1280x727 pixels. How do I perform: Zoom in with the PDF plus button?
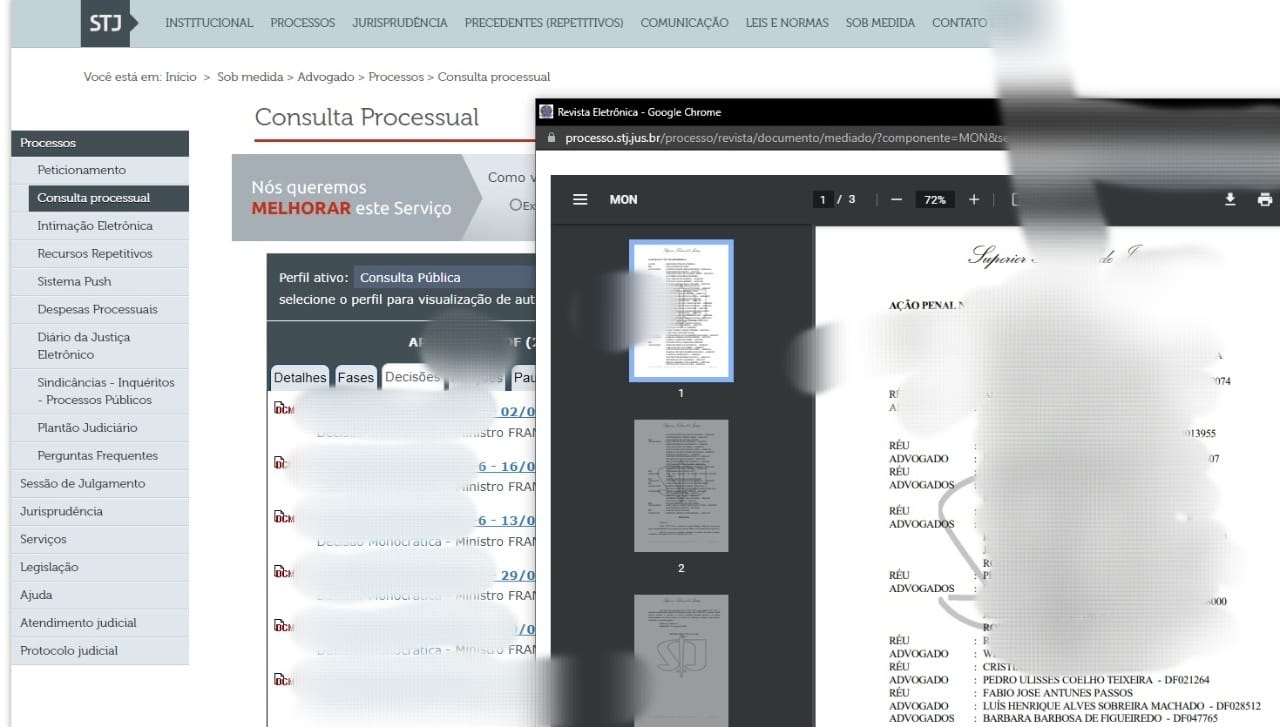974,199
